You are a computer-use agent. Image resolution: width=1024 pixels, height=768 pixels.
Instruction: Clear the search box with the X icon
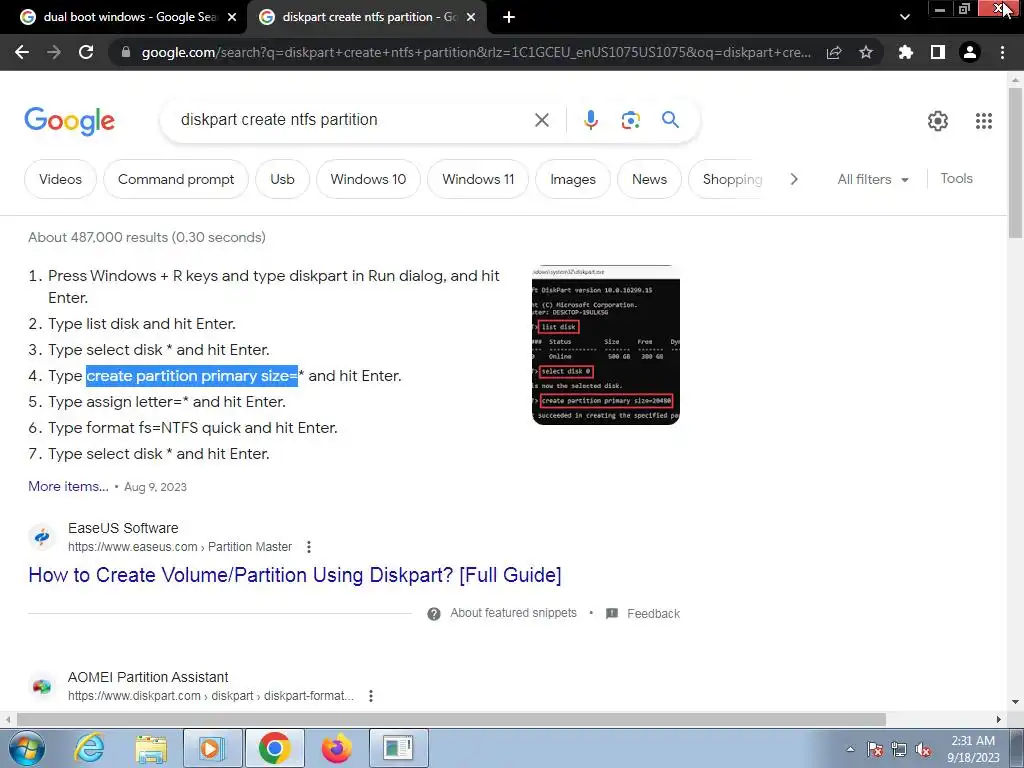point(541,120)
